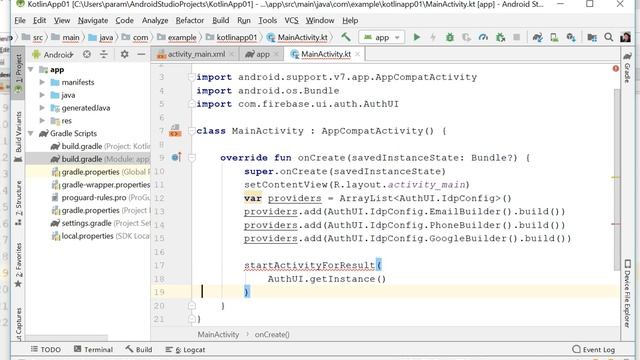Toggle the Structure side panel
Screen dimensions: 640x360
(x=18, y=203)
